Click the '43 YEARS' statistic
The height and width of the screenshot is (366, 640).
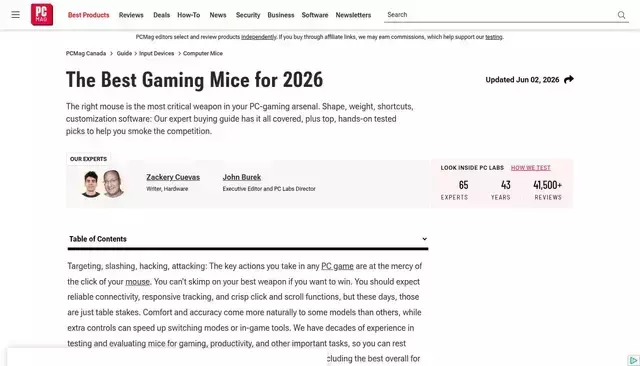point(501,190)
